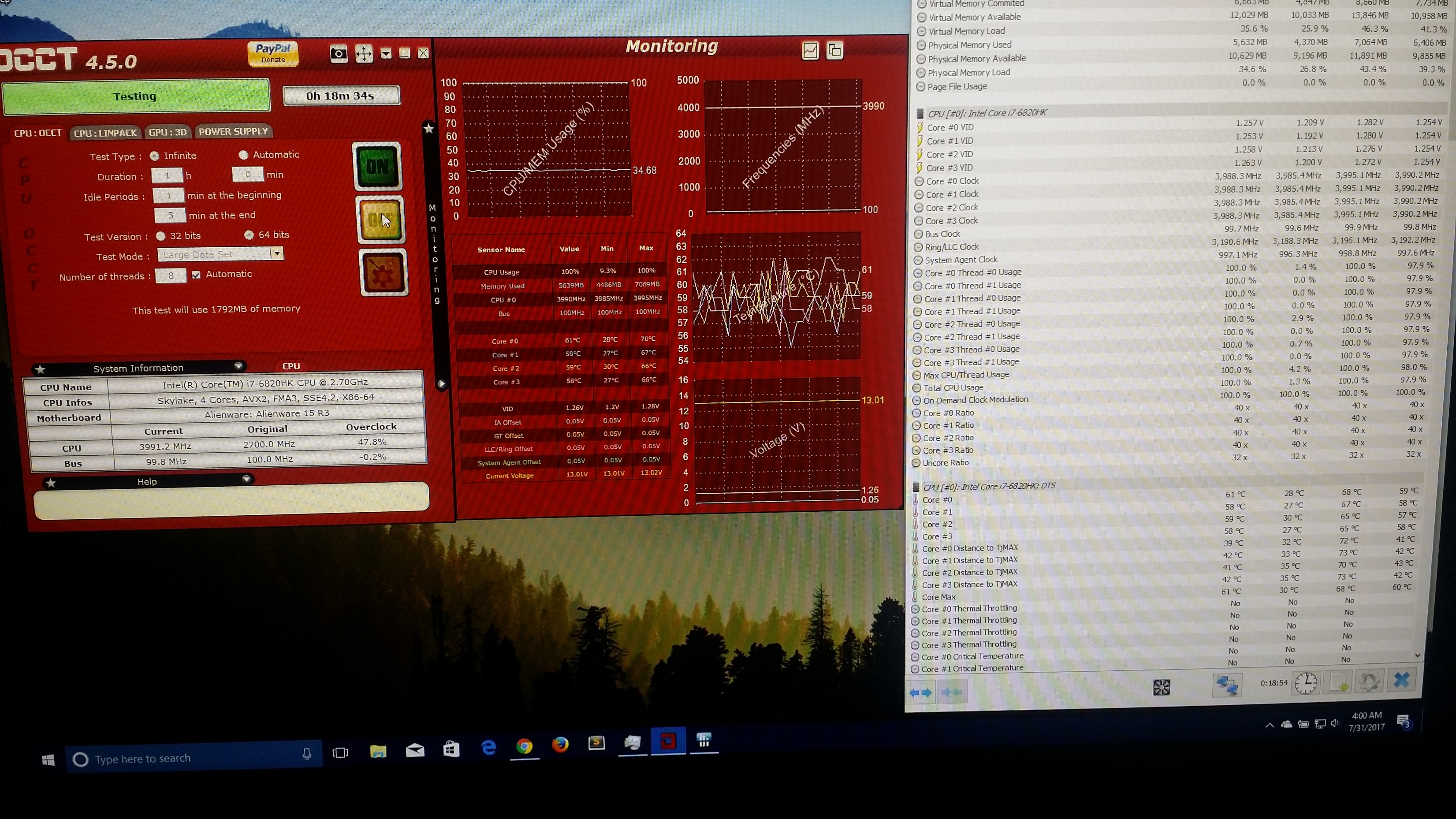Collapse the System Information section arrow
The image size is (1456, 819).
pyautogui.click(x=238, y=366)
